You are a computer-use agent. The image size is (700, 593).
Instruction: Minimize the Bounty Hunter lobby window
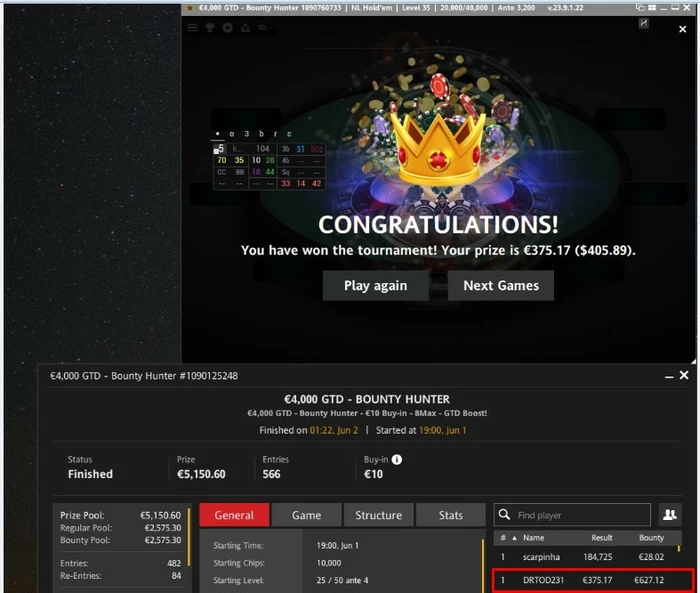tap(669, 376)
